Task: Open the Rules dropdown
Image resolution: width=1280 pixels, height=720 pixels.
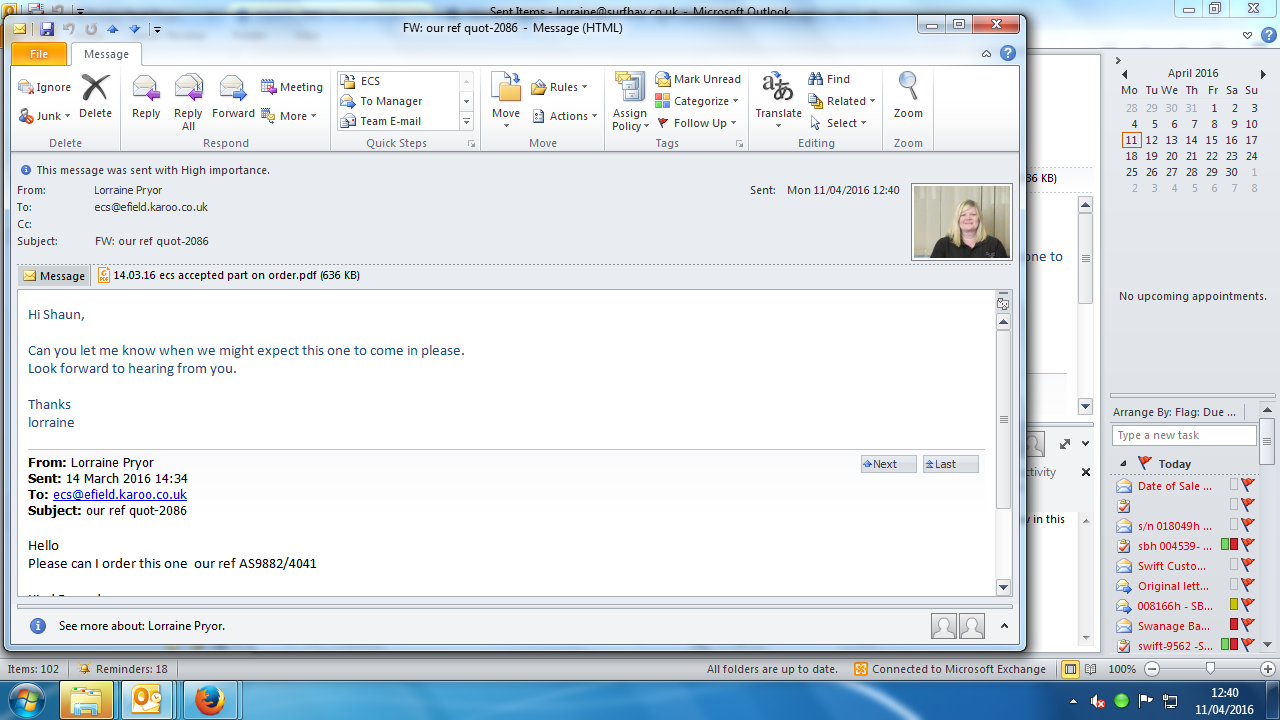Action: click(x=559, y=87)
